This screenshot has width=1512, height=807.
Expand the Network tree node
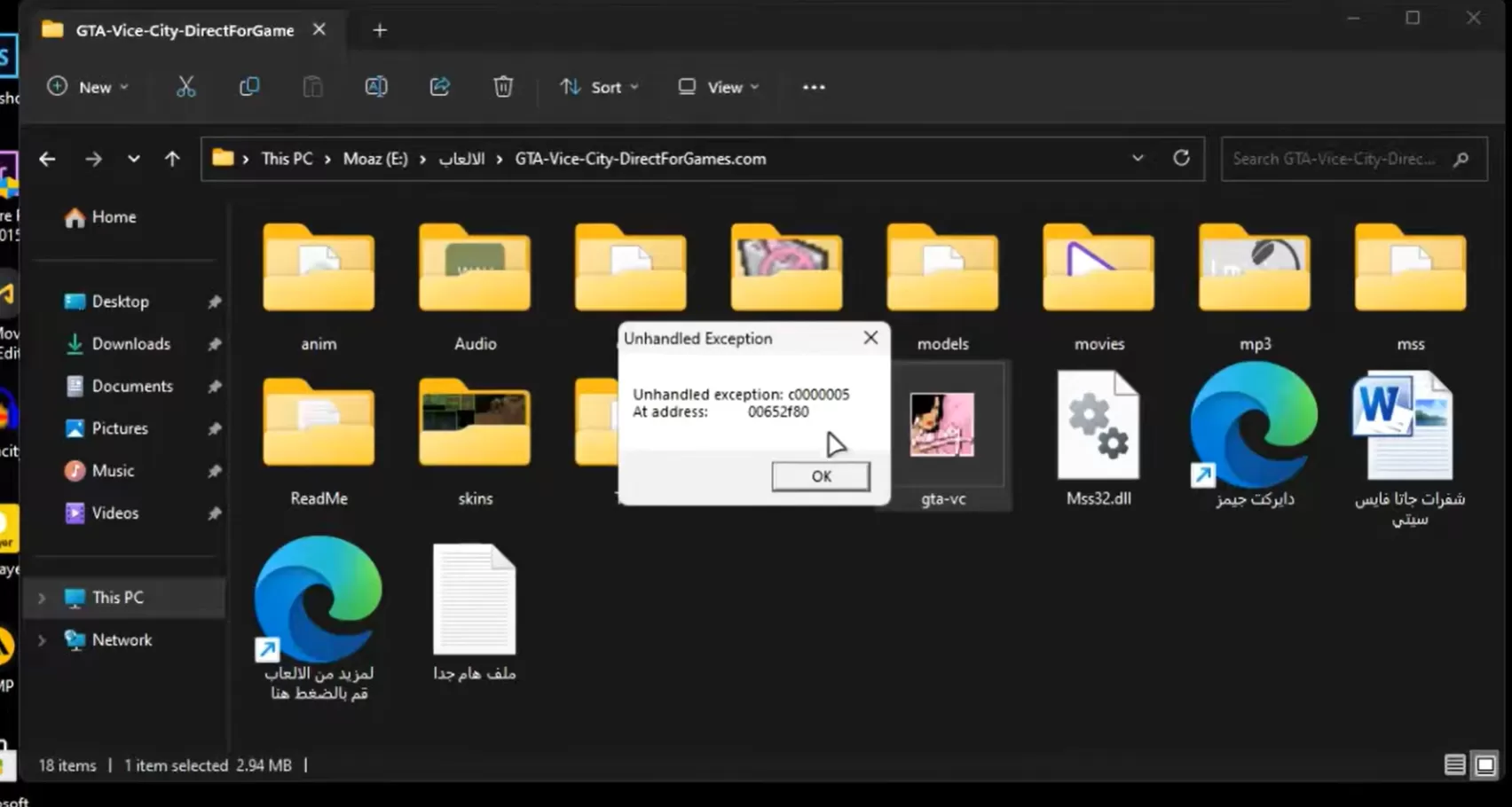pyautogui.click(x=42, y=640)
